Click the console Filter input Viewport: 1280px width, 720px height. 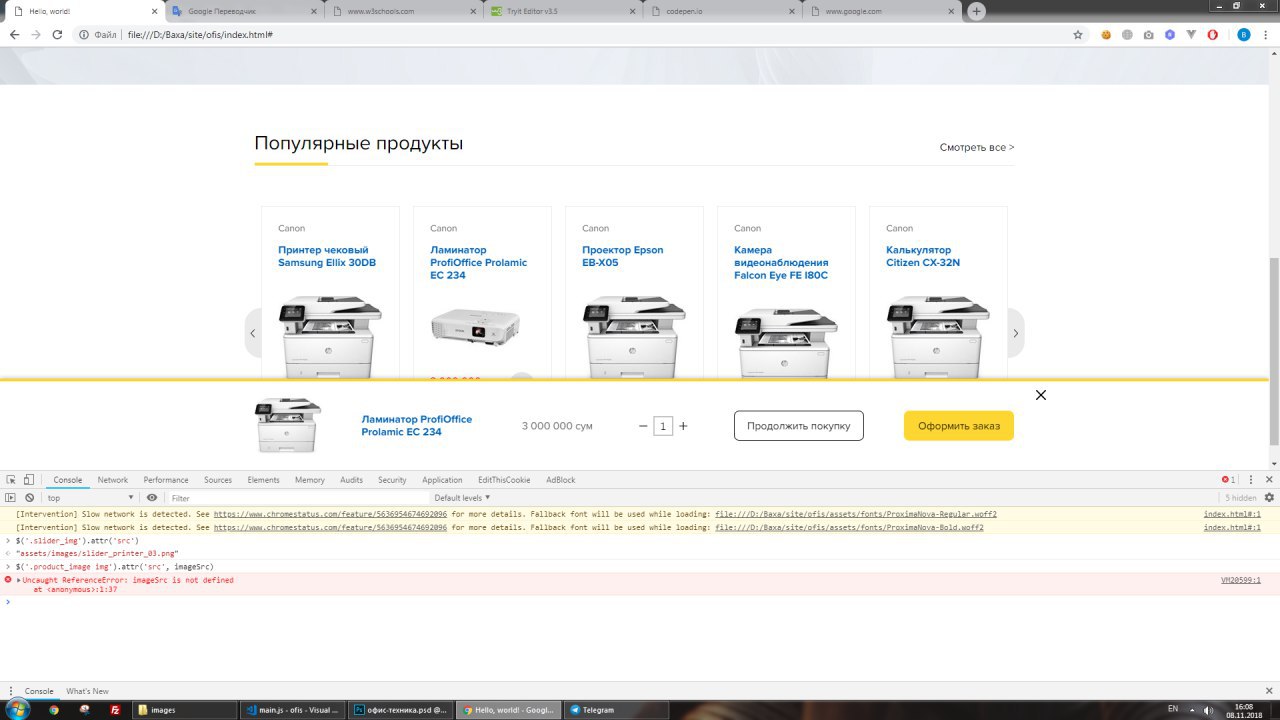coord(298,497)
